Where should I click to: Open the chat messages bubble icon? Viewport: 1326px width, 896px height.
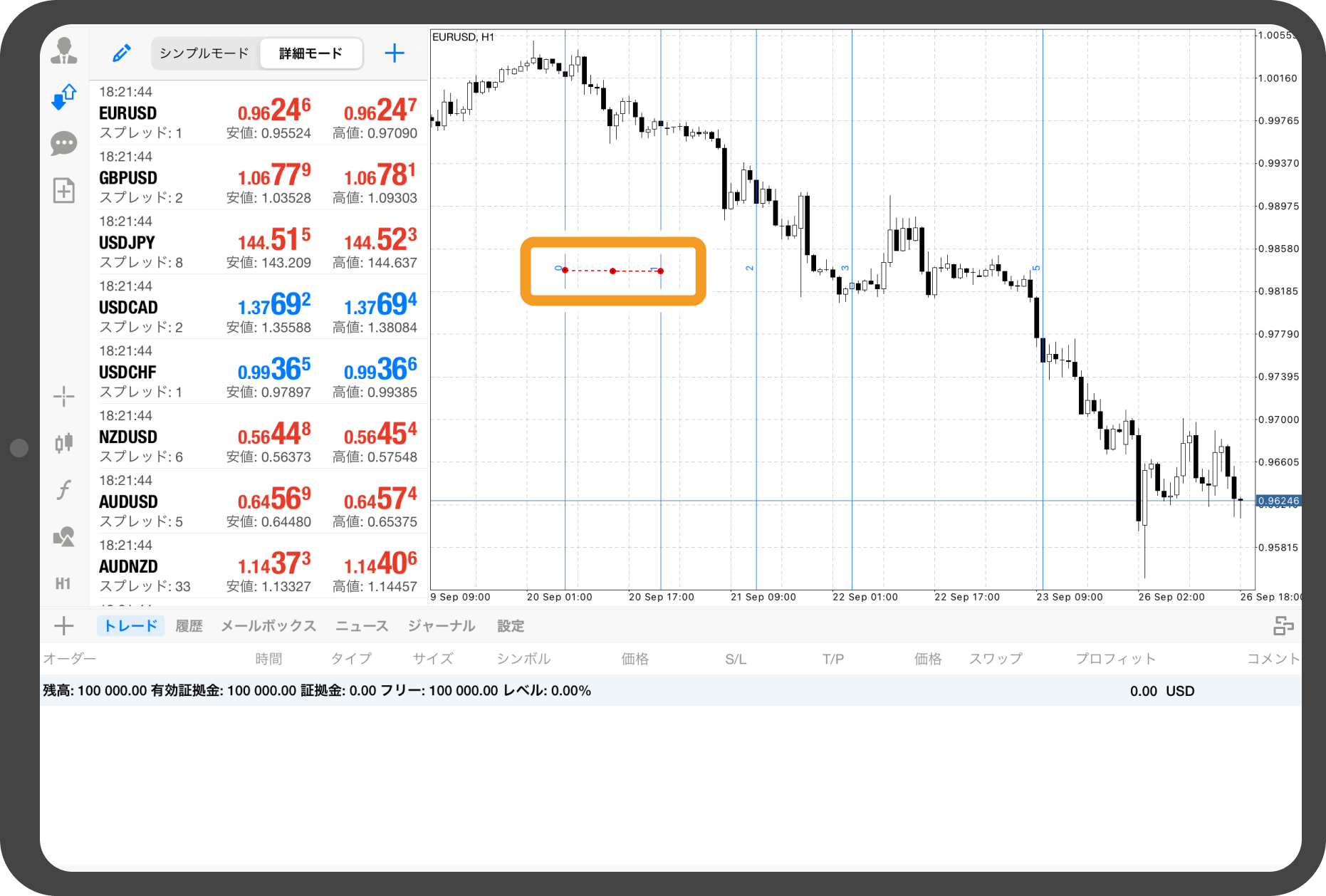(64, 143)
